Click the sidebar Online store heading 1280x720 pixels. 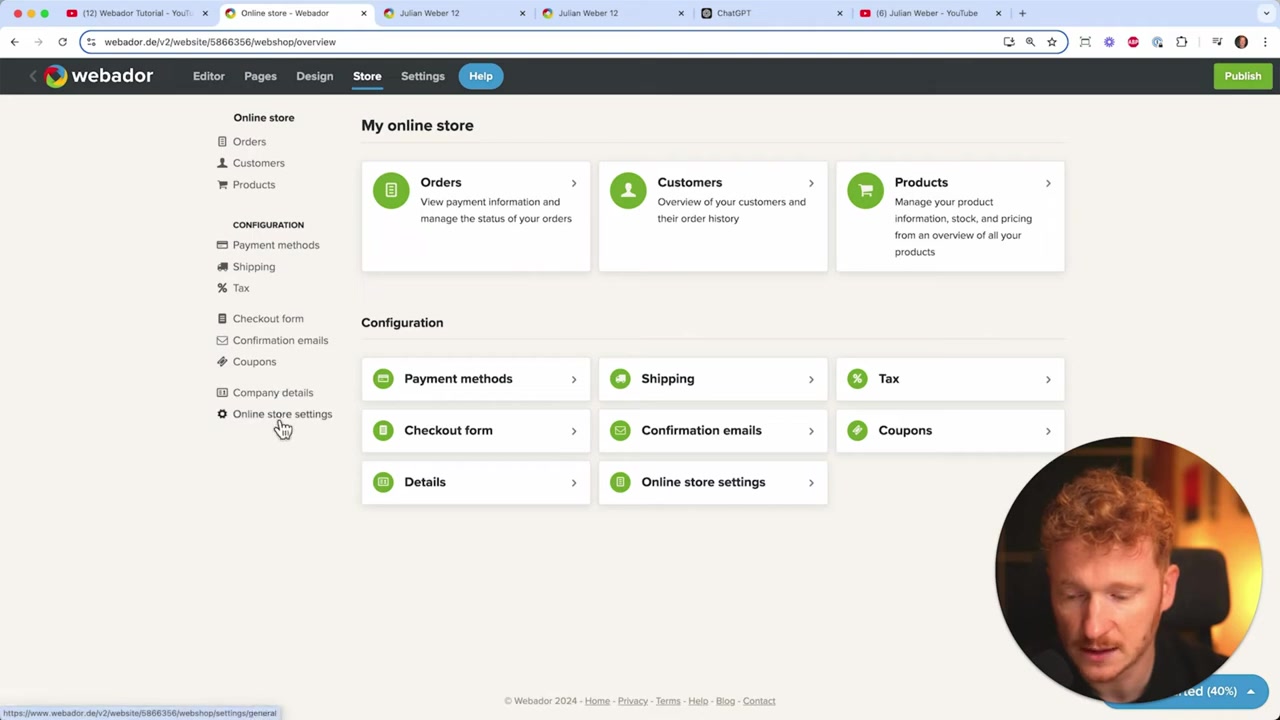[264, 118]
